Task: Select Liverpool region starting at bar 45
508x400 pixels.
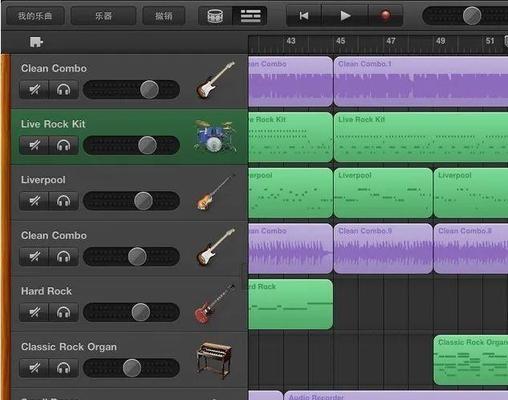Action: click(x=383, y=193)
